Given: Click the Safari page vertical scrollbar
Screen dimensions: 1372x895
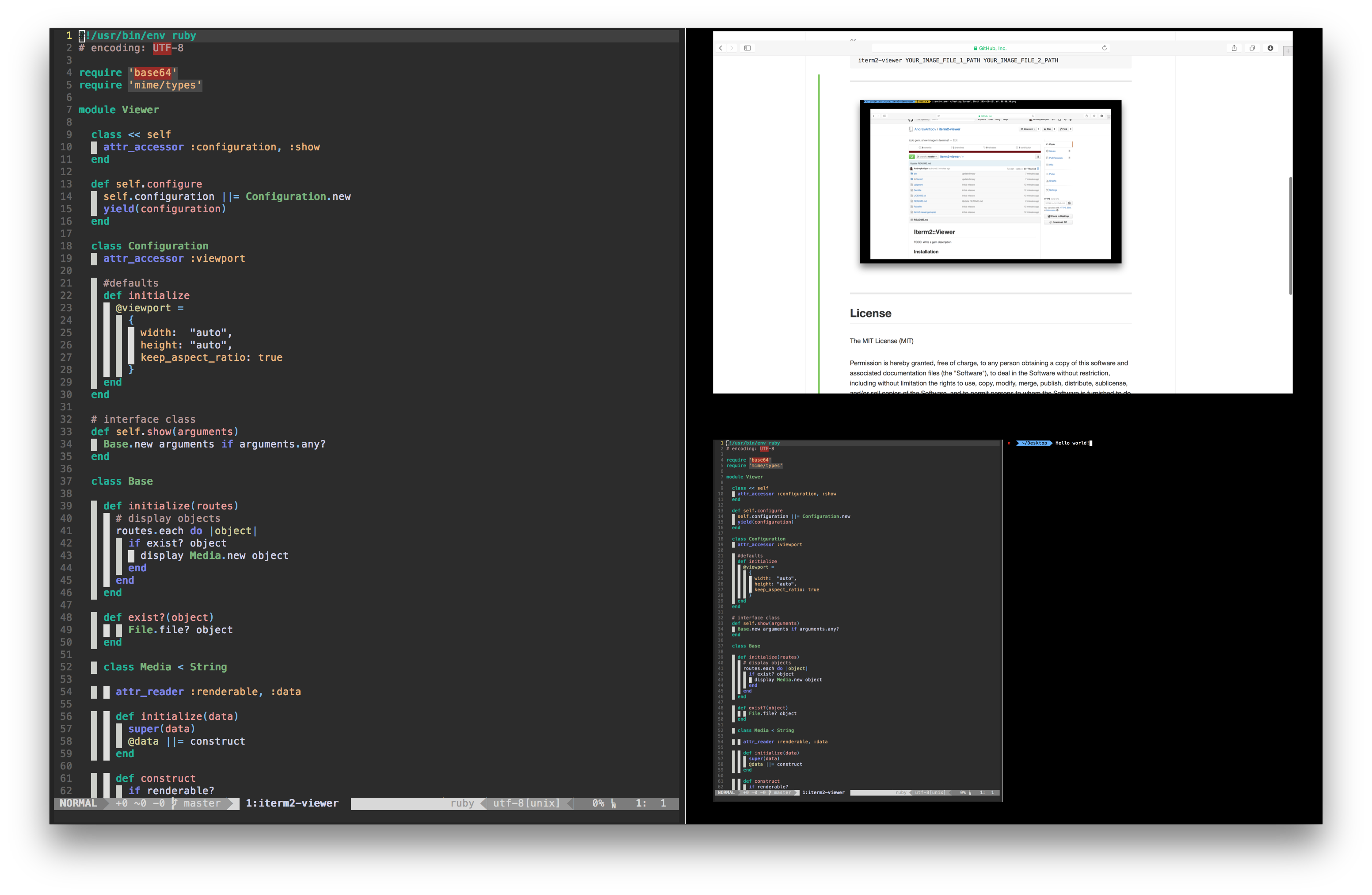Looking at the screenshot, I should coord(1290,235).
